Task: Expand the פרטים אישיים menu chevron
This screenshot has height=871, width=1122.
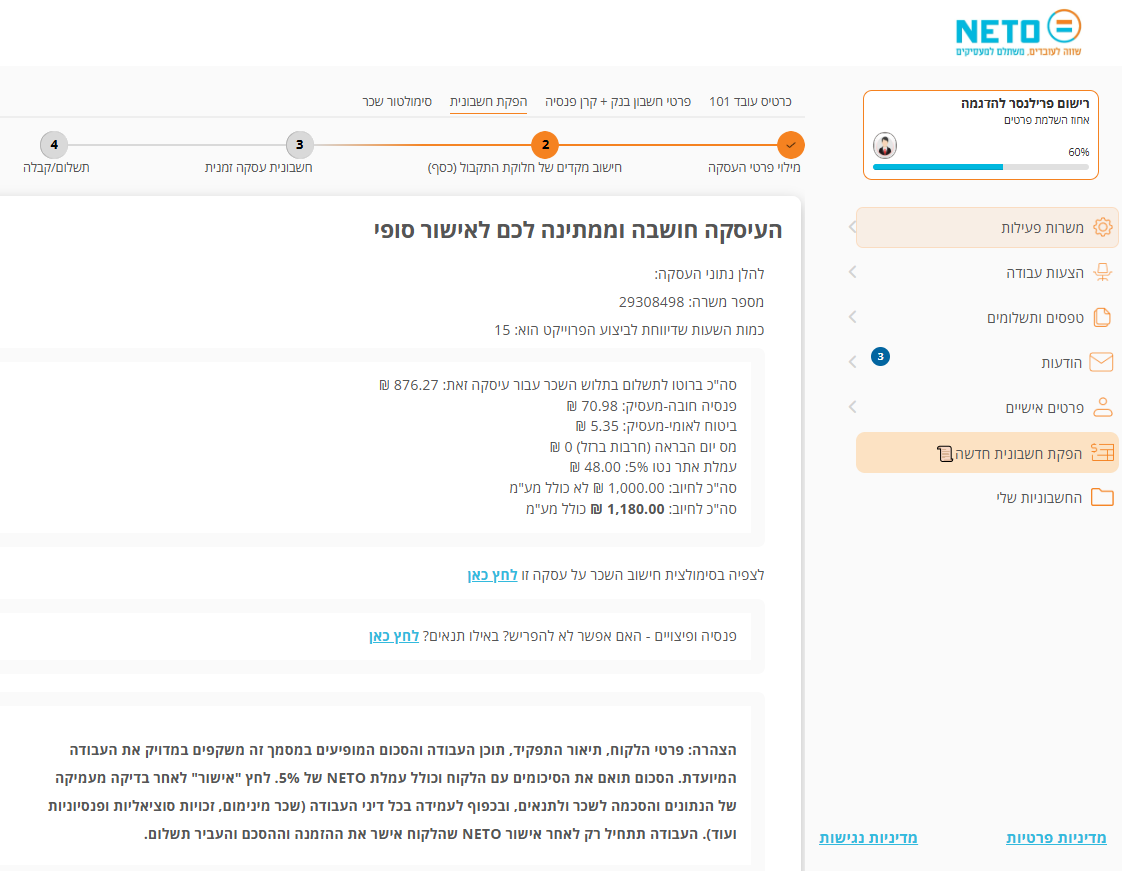Action: 852,407
